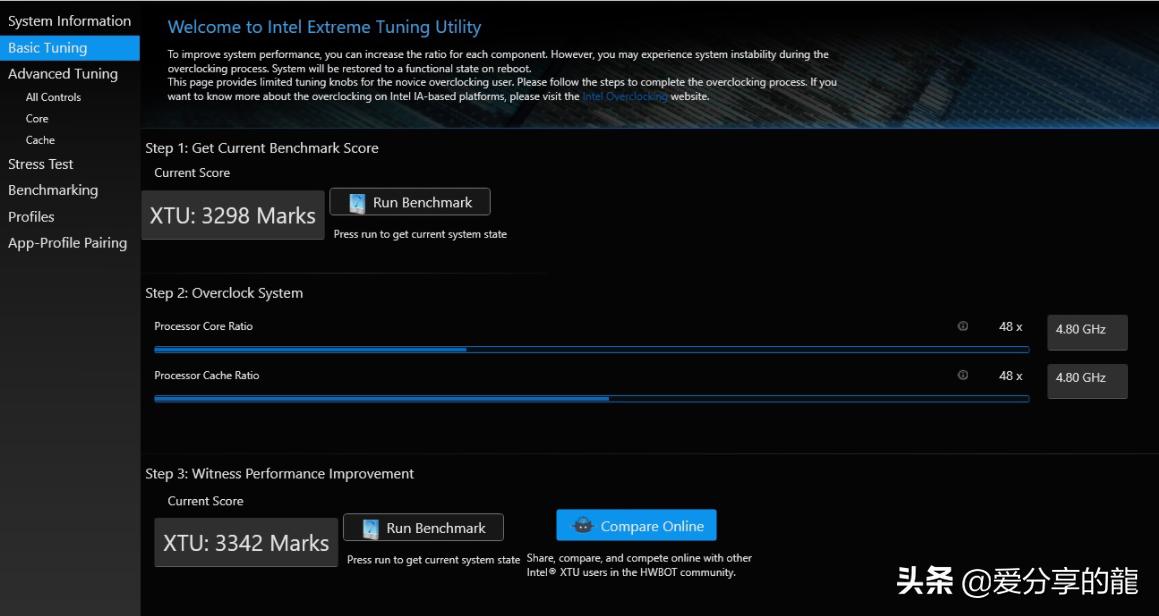Screen dimensions: 1159x616
Task: Click the core 4.80 GHz value box
Action: tap(1086, 330)
